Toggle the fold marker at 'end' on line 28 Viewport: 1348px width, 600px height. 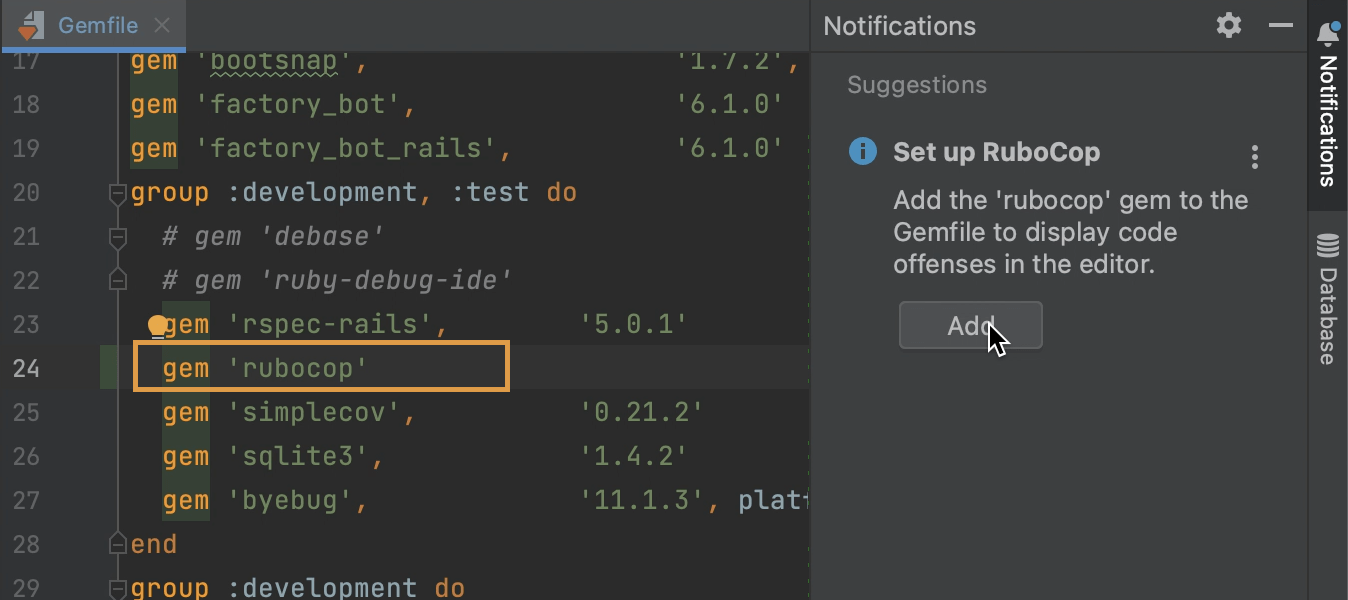point(117,544)
